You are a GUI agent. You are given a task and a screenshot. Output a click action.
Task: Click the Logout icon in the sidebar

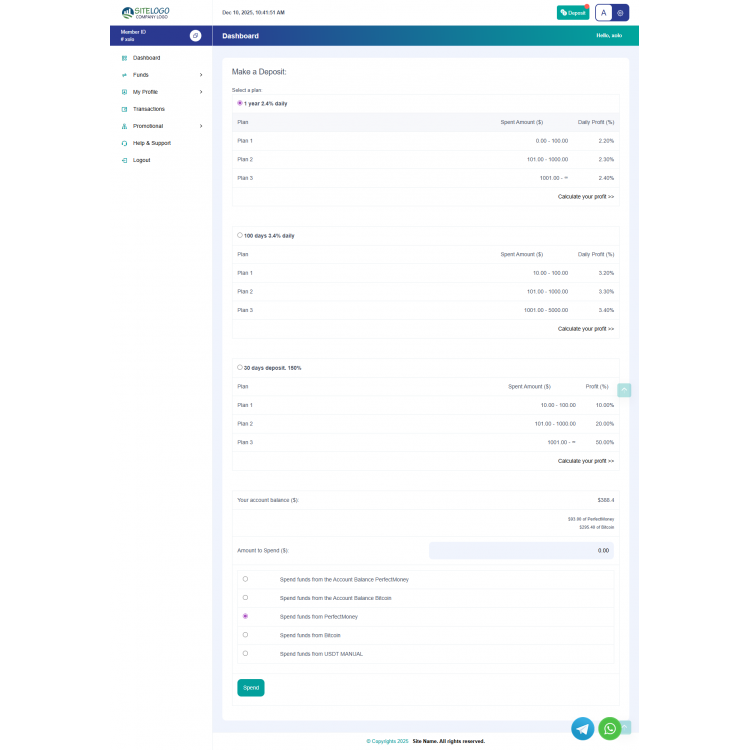click(x=124, y=160)
